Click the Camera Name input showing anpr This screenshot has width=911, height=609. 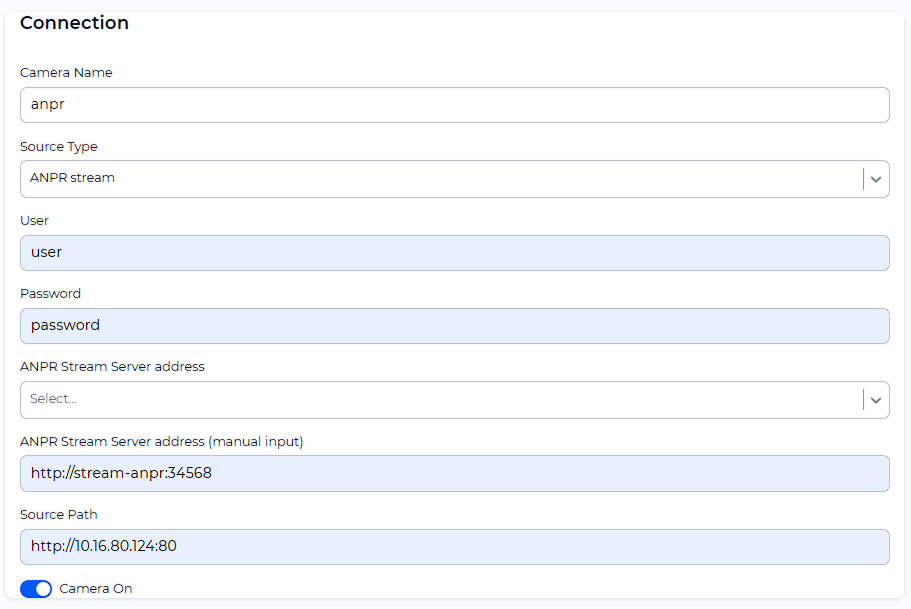pos(455,104)
